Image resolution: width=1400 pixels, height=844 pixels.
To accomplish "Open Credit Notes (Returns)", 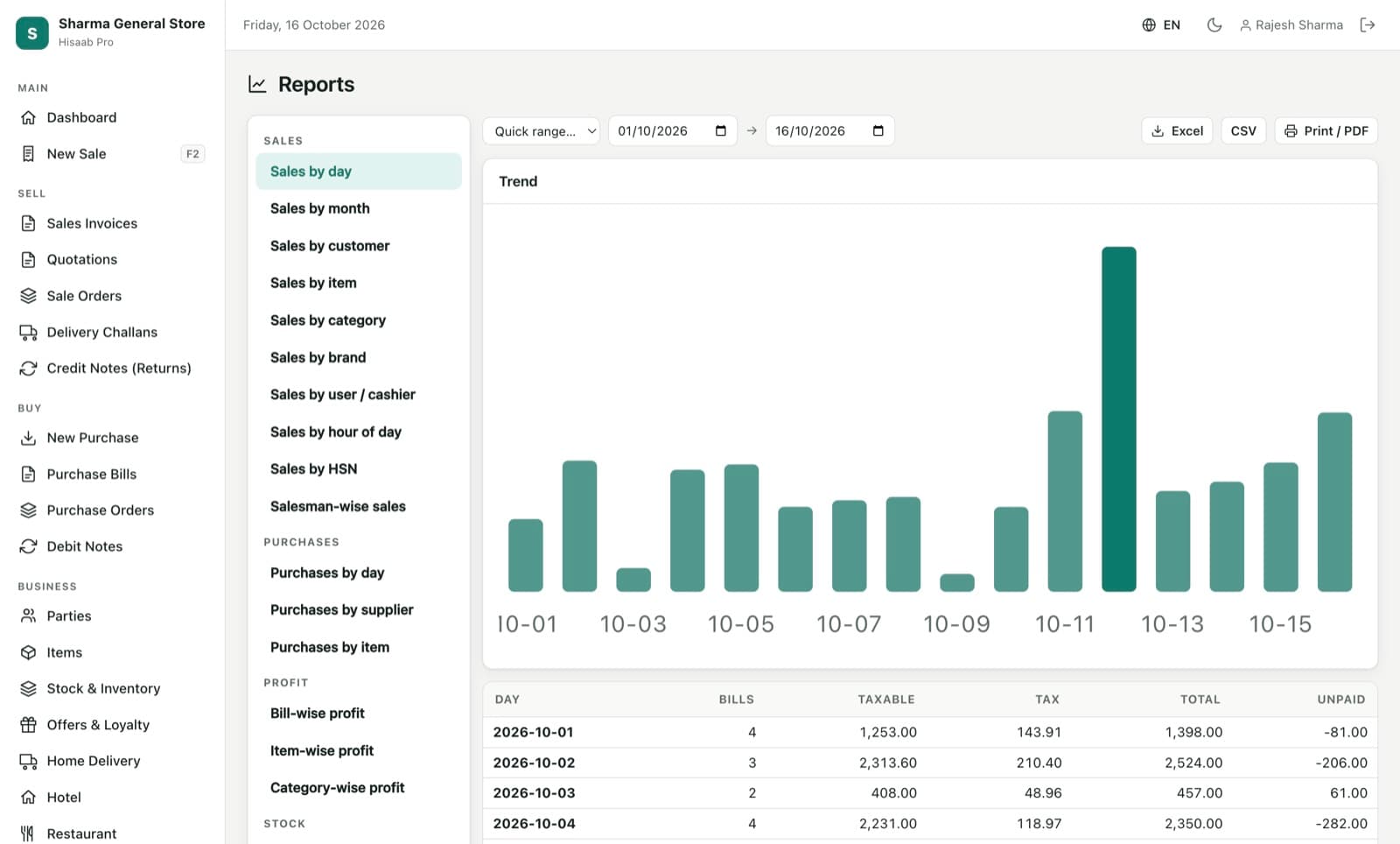I will 112,368.
